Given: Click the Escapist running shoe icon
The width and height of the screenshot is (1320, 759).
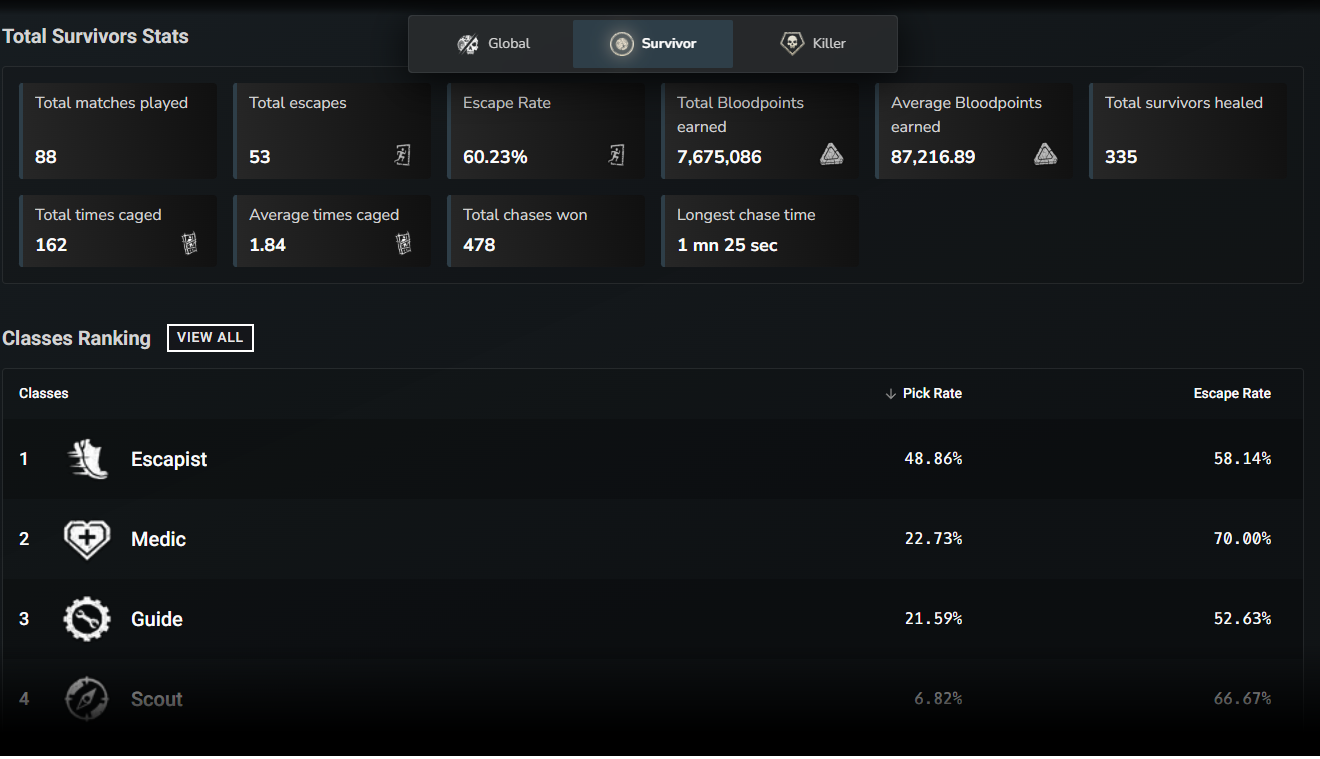Looking at the screenshot, I should (87, 459).
